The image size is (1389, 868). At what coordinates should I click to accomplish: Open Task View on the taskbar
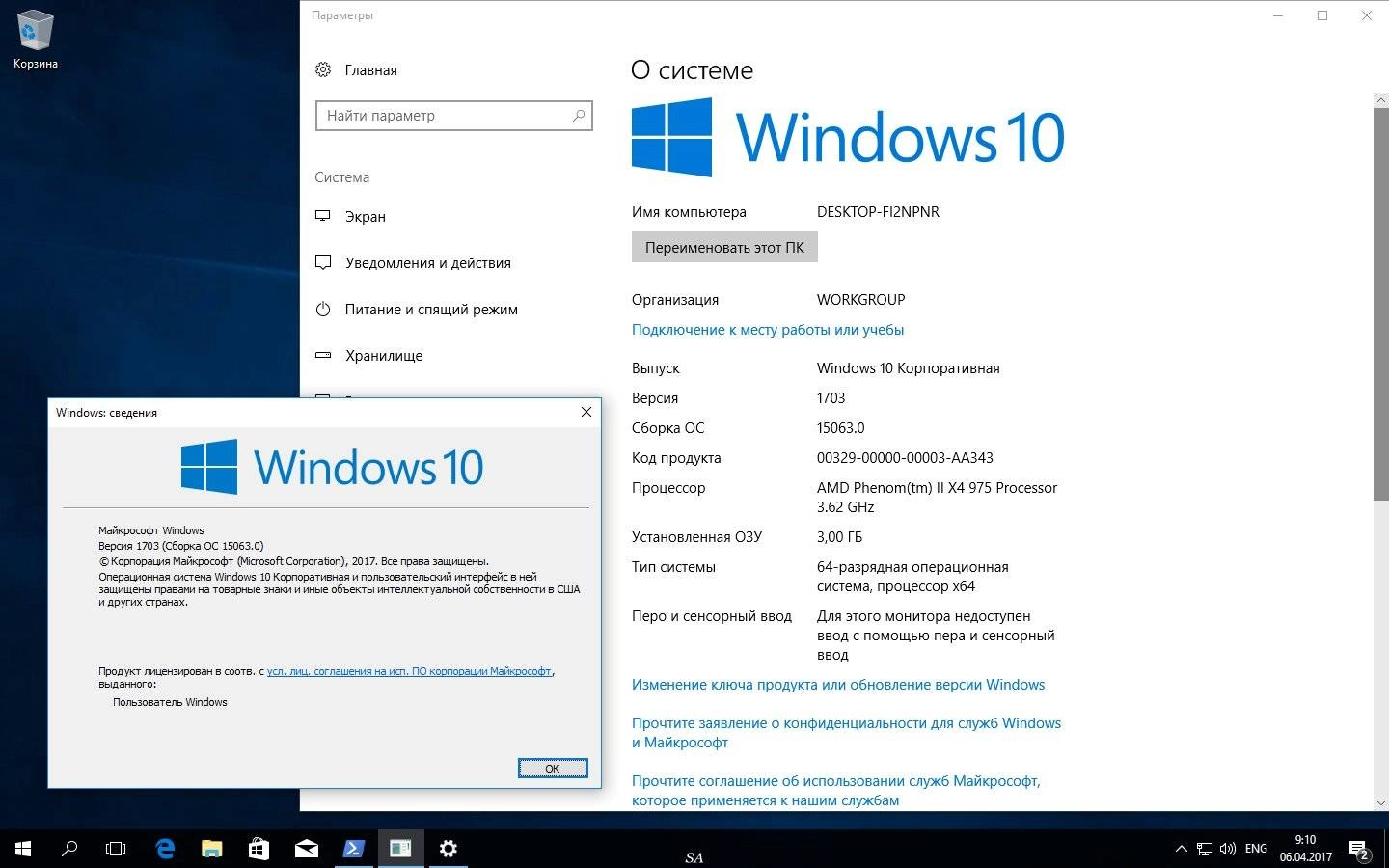coord(116,849)
